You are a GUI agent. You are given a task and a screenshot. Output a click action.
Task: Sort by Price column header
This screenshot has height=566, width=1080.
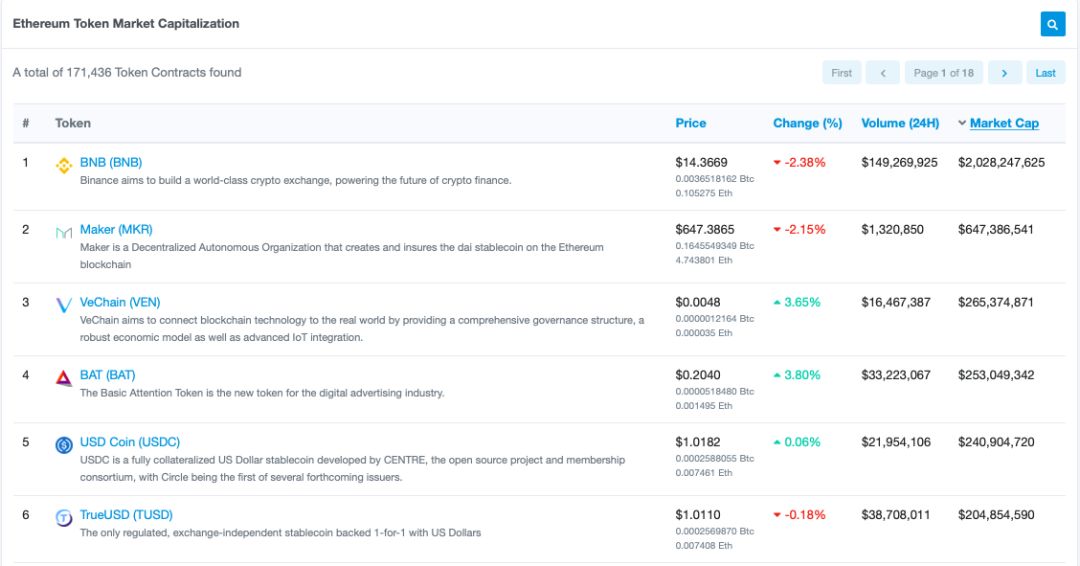click(690, 123)
